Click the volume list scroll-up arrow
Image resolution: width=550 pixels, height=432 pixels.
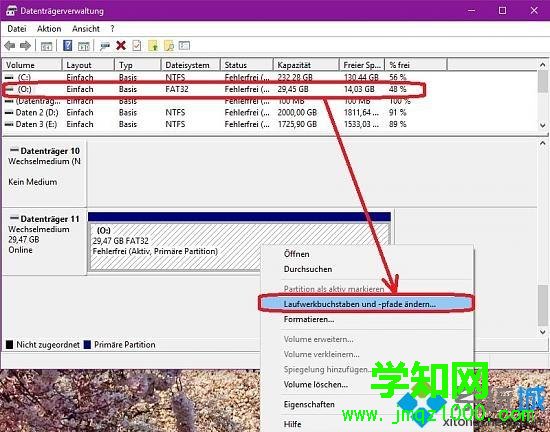click(x=543, y=65)
